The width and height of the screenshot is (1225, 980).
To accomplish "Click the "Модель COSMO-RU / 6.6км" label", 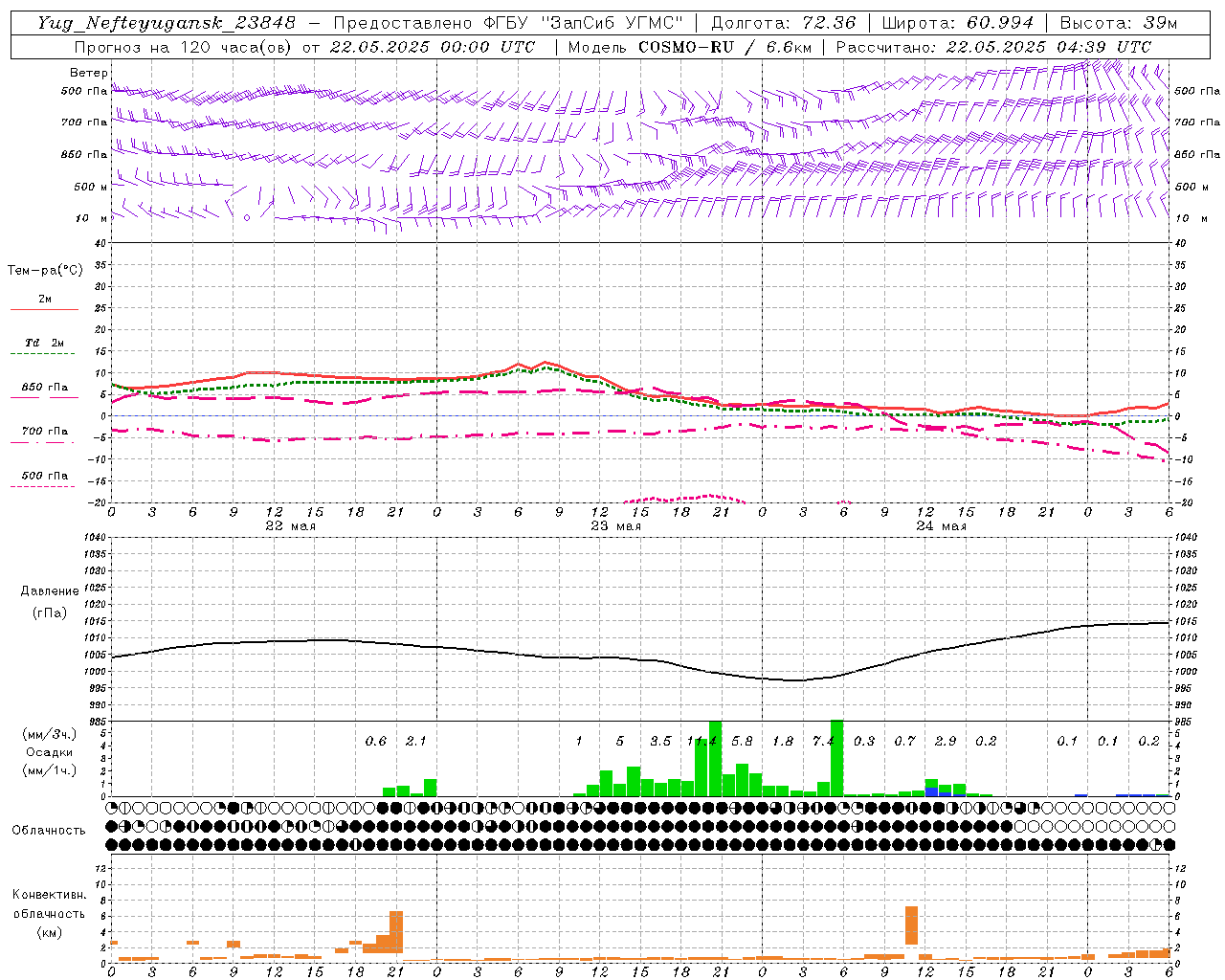I will click(689, 47).
